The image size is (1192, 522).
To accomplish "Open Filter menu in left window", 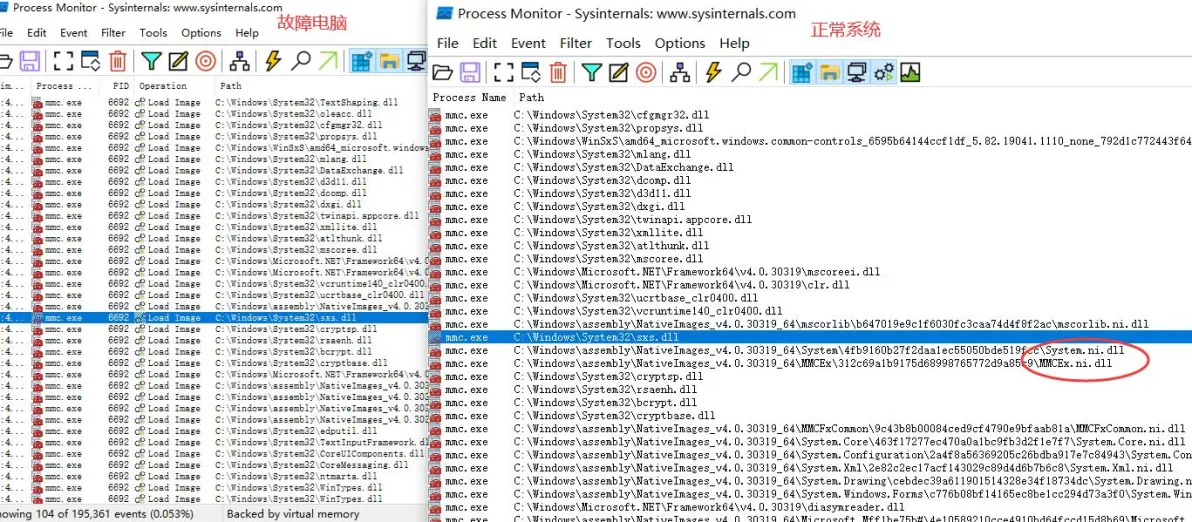I will click(x=113, y=33).
